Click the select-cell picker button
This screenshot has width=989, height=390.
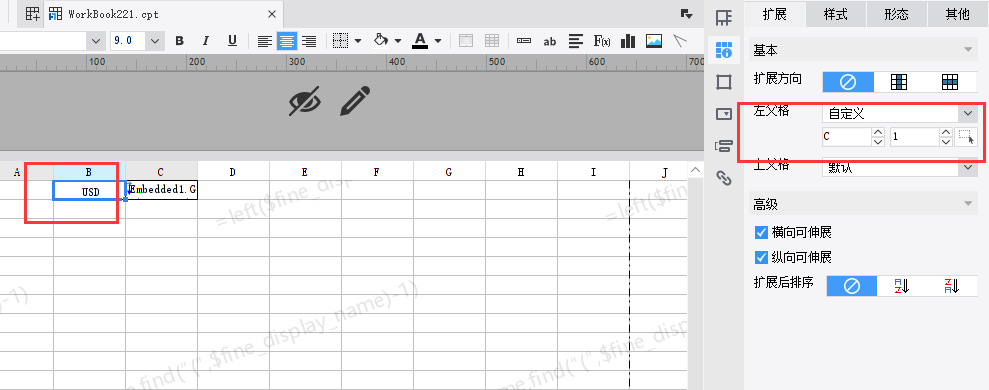(966, 136)
